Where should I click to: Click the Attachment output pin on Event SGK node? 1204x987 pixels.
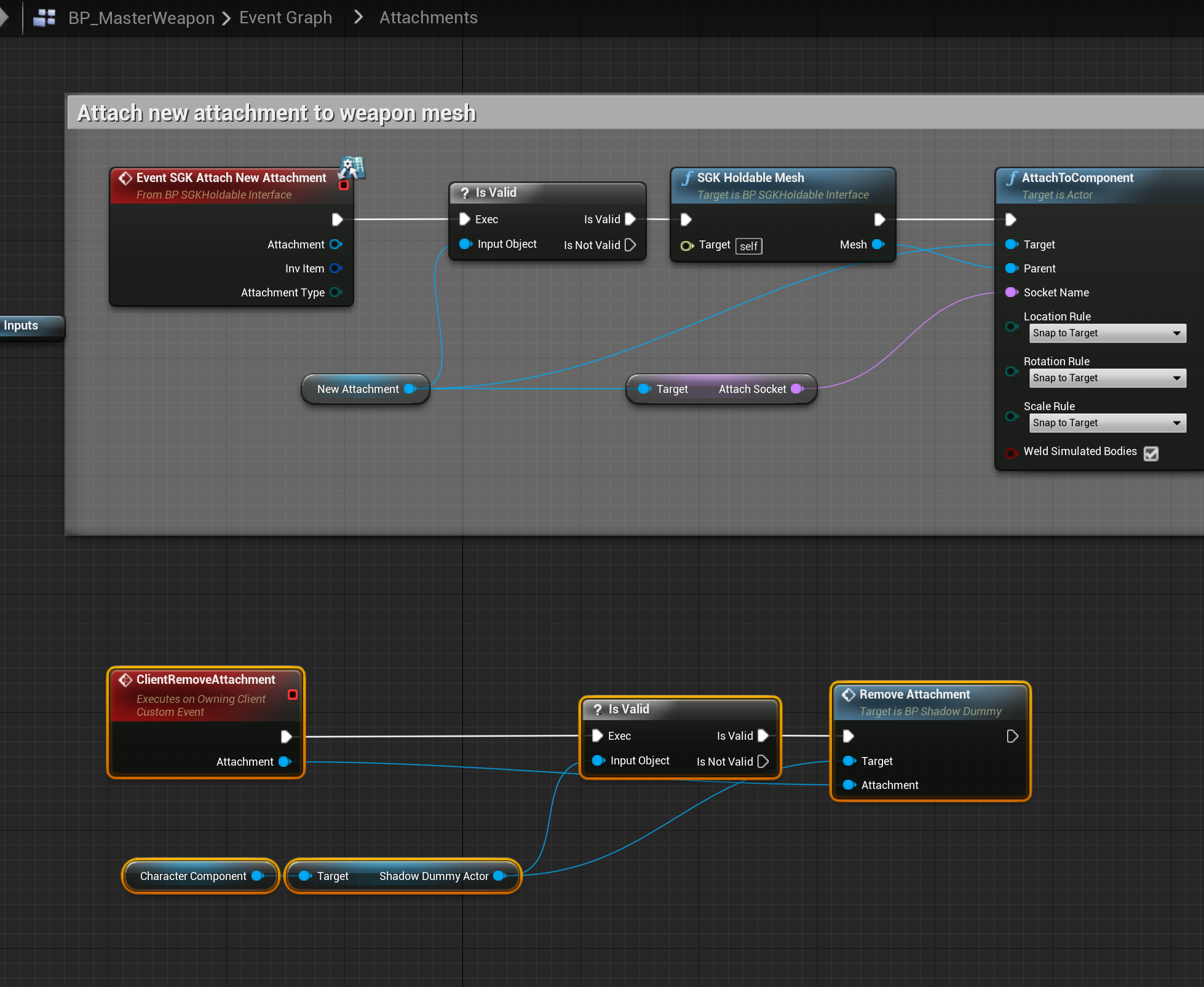[336, 244]
